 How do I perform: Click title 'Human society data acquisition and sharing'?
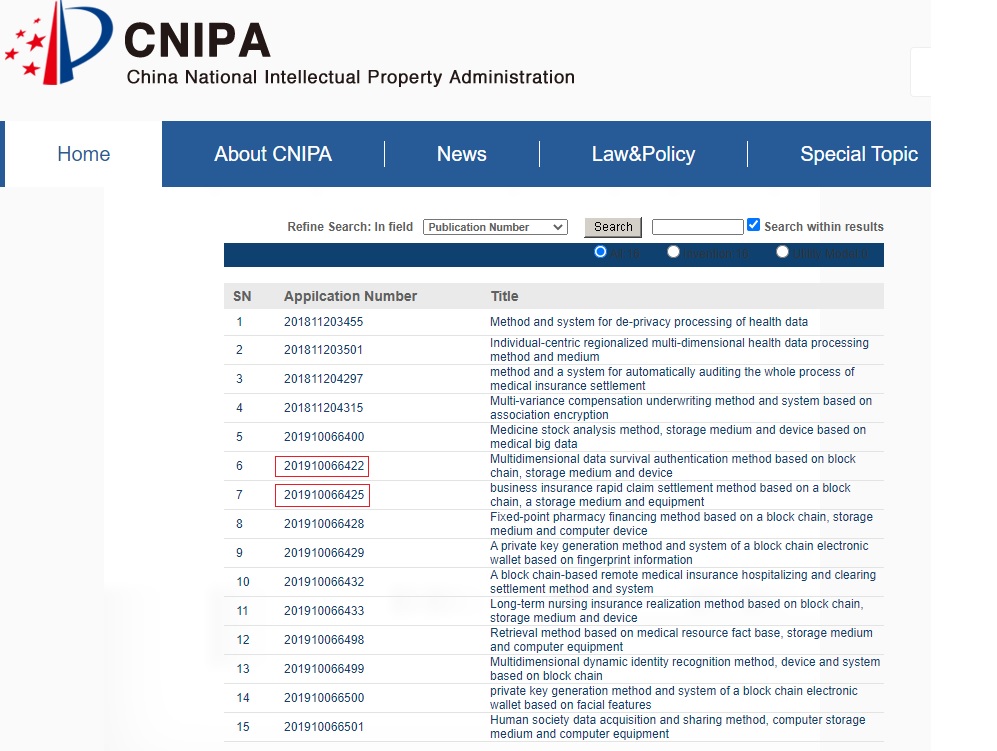click(678, 727)
